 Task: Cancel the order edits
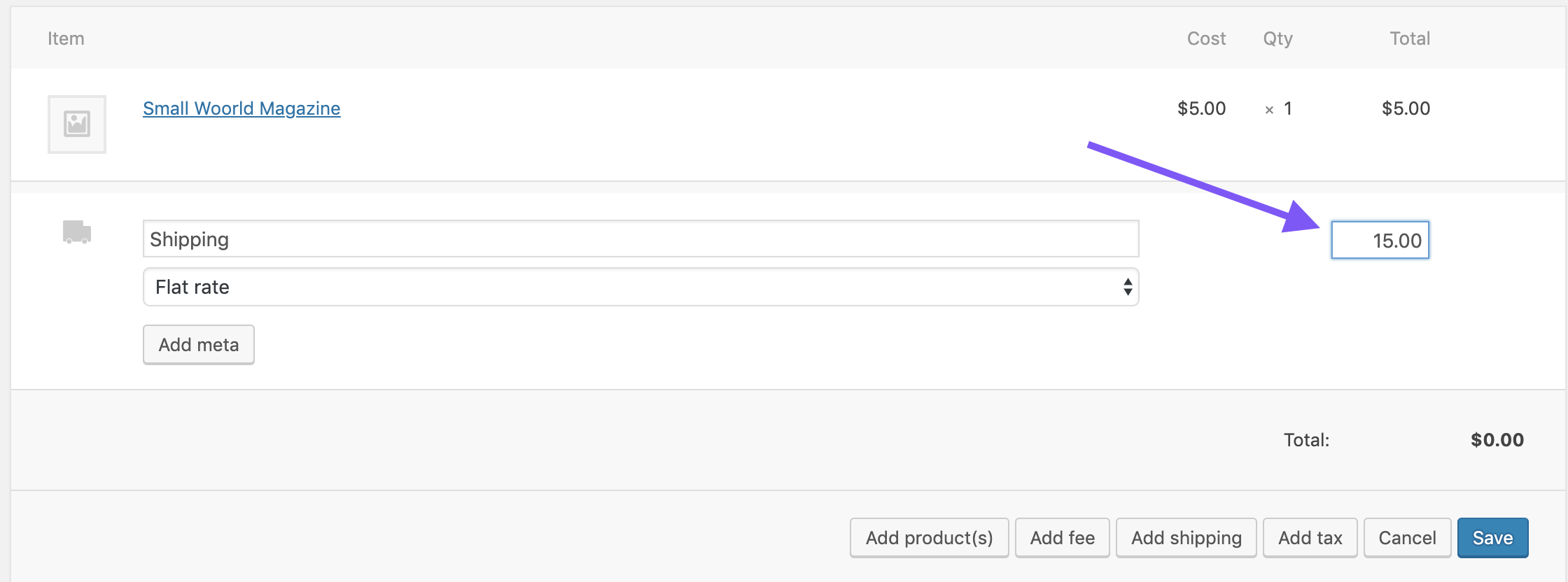point(1406,537)
